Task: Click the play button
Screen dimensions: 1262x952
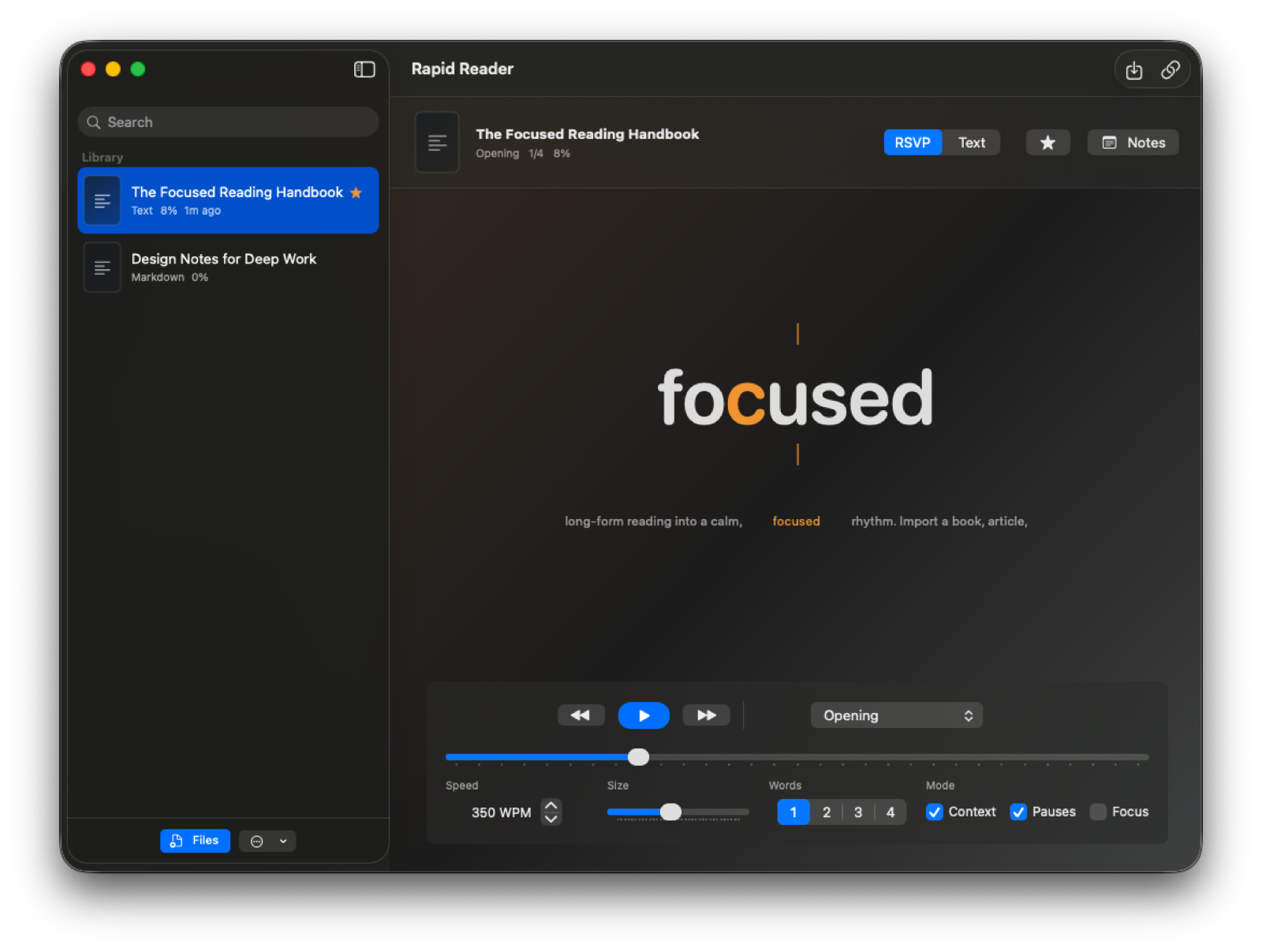Action: [644, 715]
